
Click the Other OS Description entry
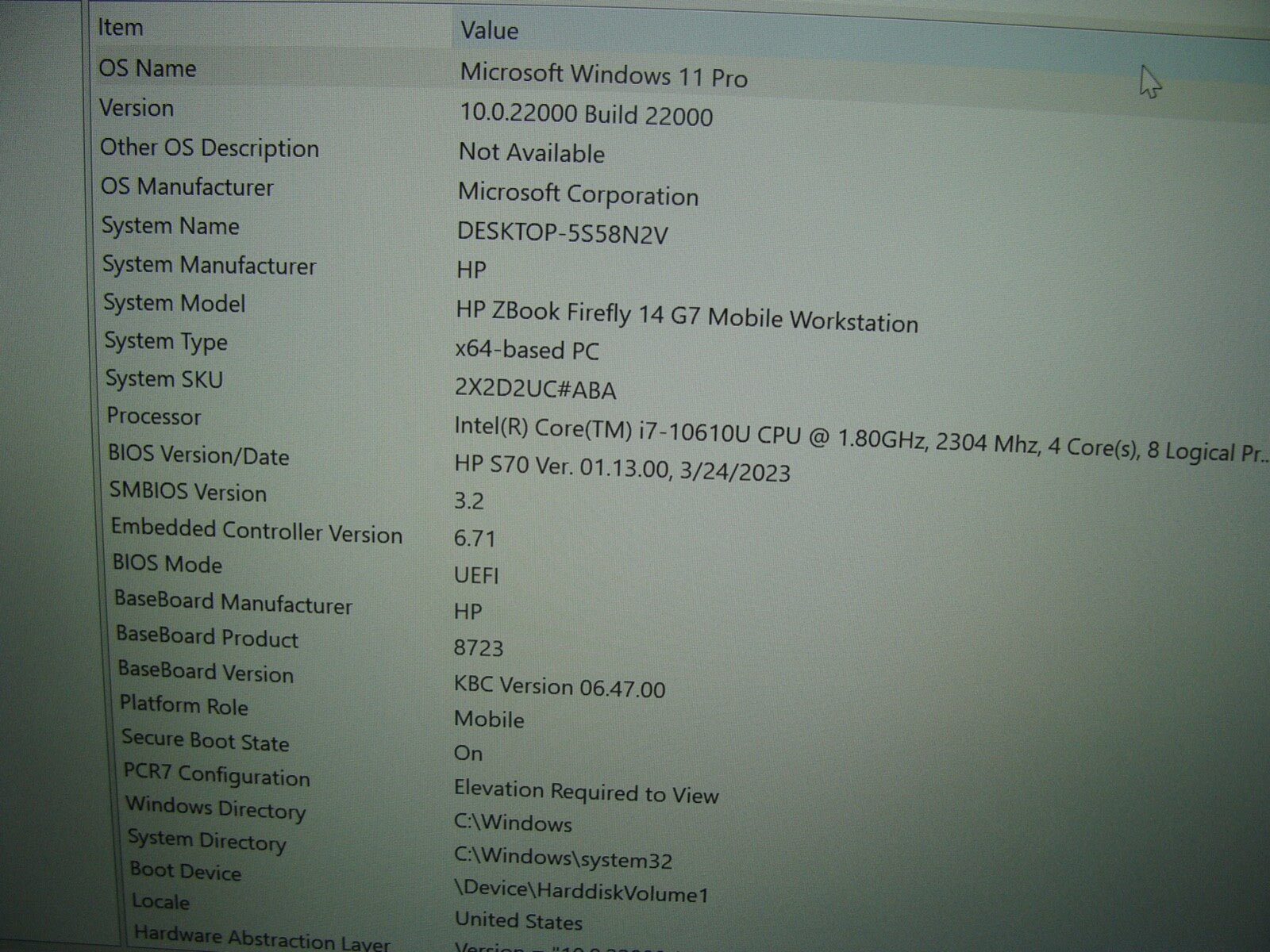tap(210, 148)
